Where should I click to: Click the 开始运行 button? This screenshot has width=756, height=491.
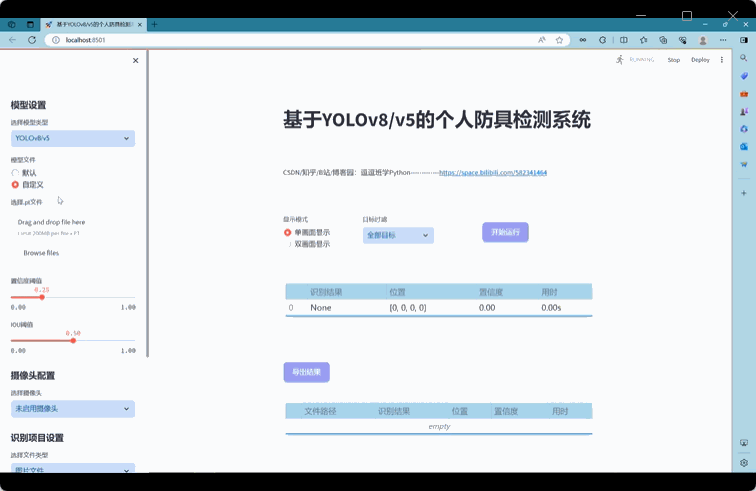point(505,232)
